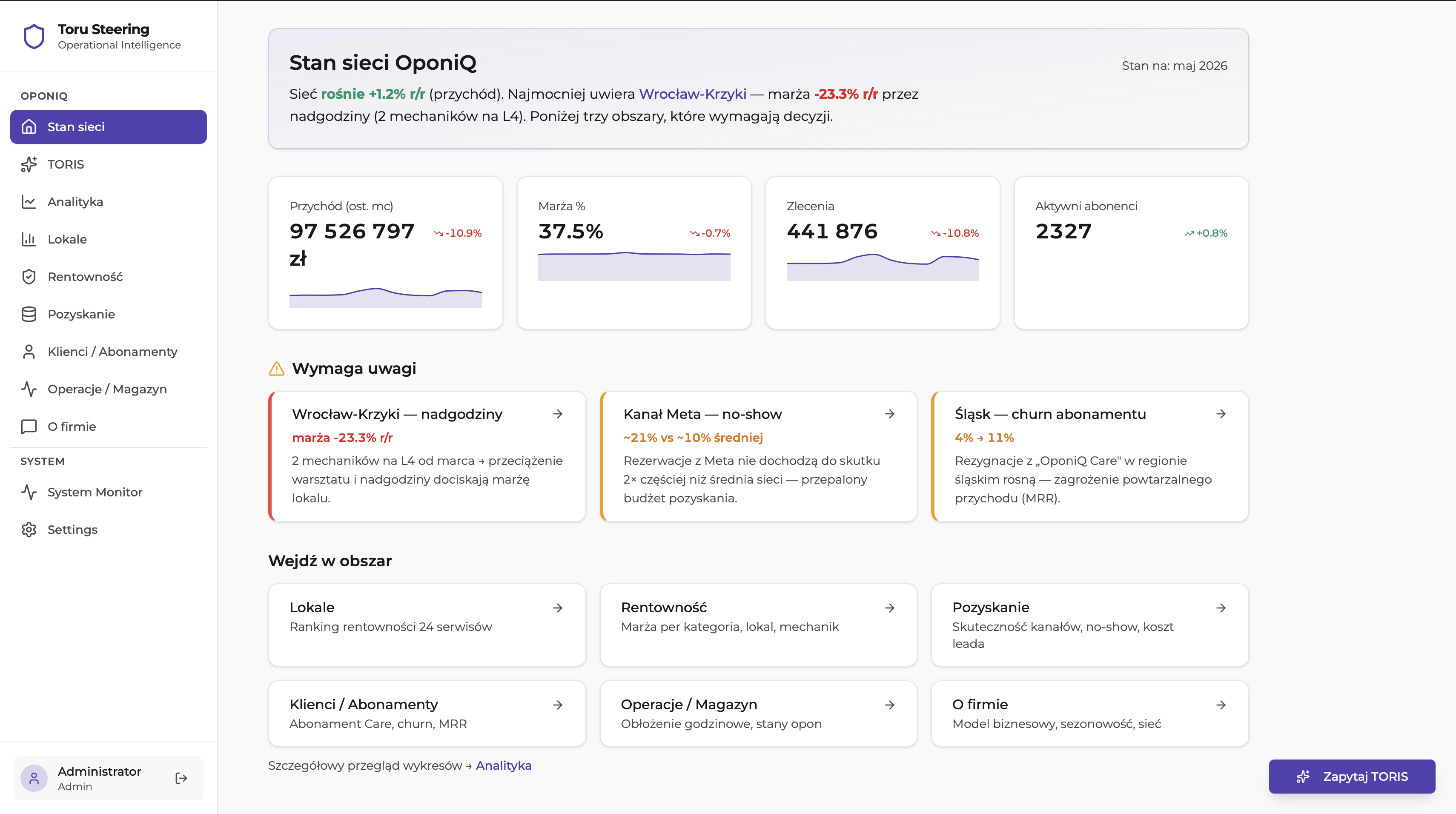Screen dimensions: 1456x814
Task: Open the Wrocław-Krzyki — nadgodziny alert card
Action: tap(427, 456)
